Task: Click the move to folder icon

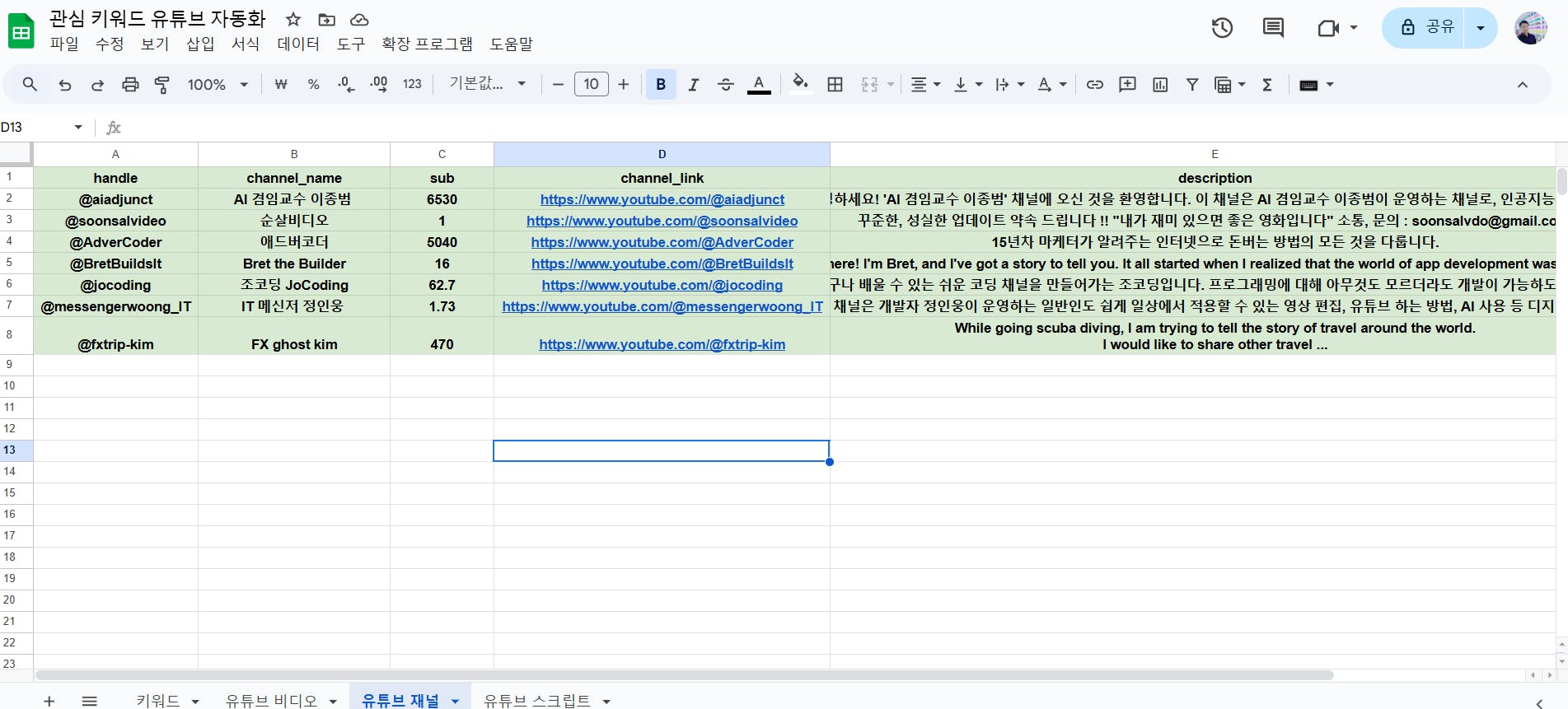Action: (326, 20)
